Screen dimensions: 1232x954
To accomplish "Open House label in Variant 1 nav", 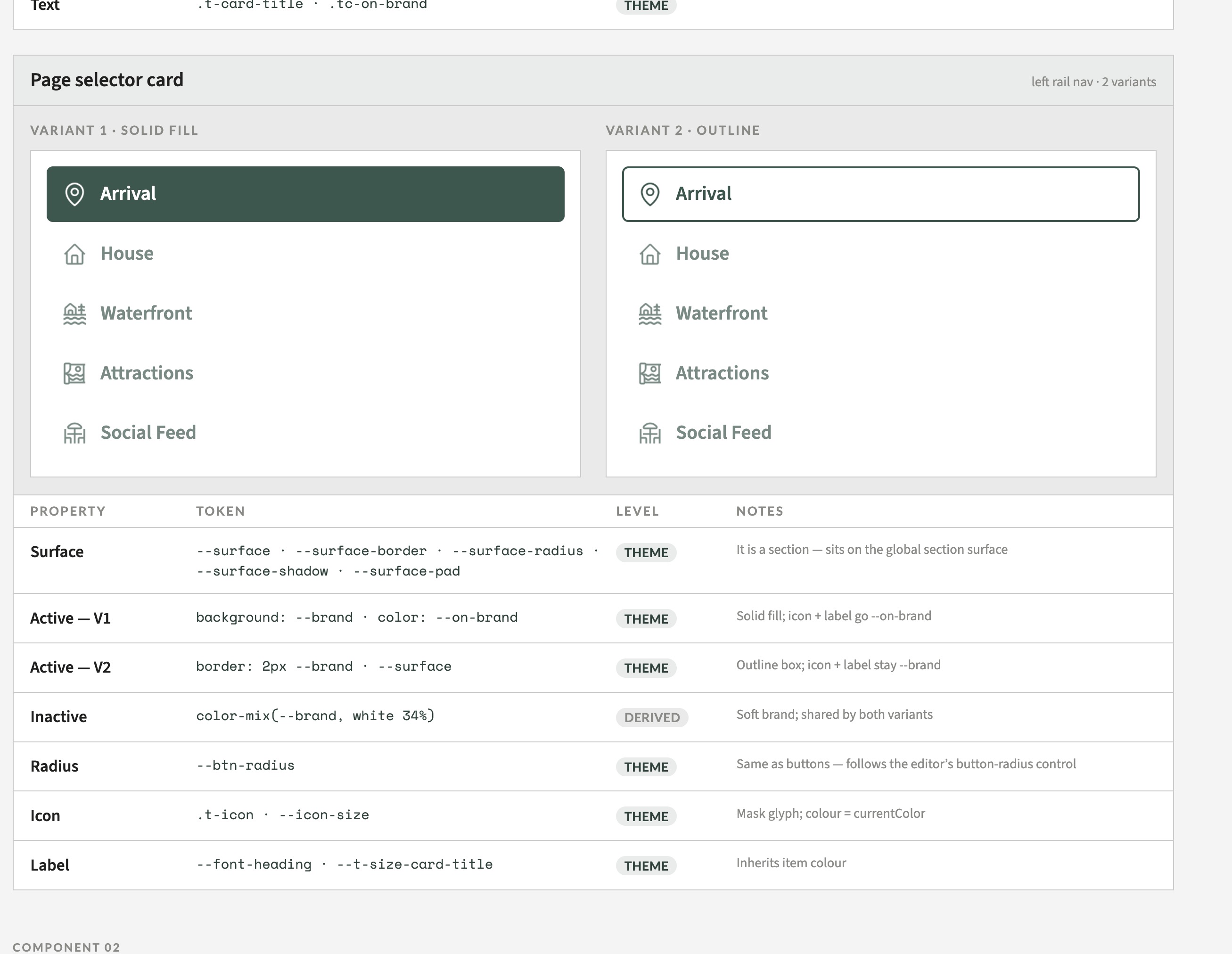I will pos(127,253).
